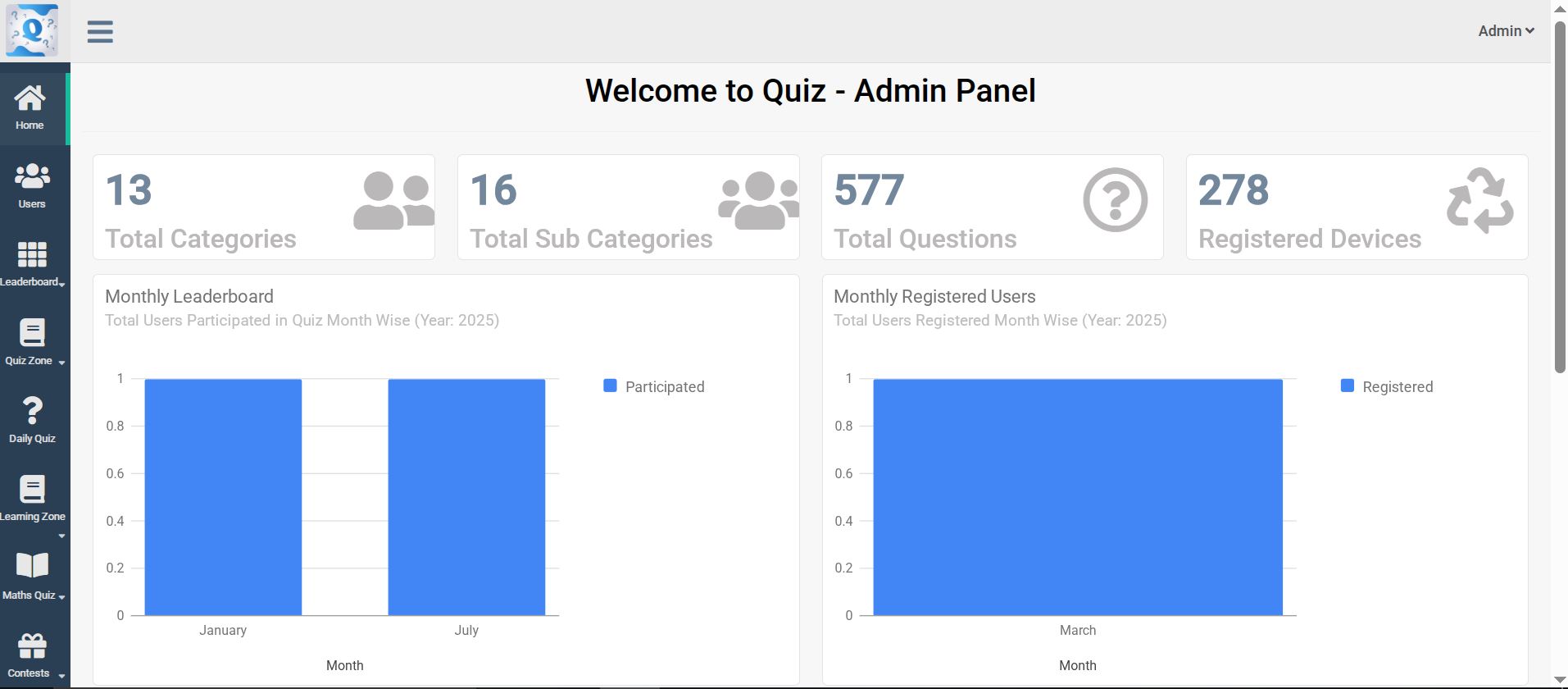Click the 13 Total Categories card

(263, 208)
